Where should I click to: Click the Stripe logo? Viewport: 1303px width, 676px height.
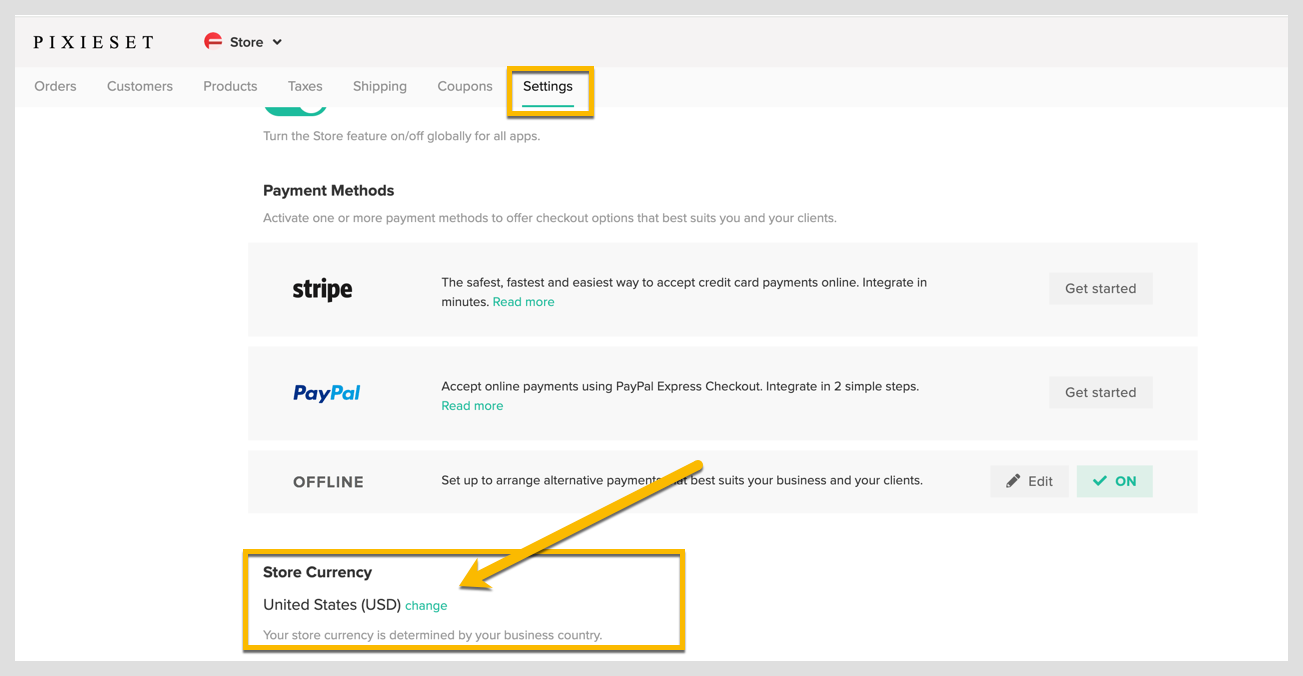[x=322, y=290]
